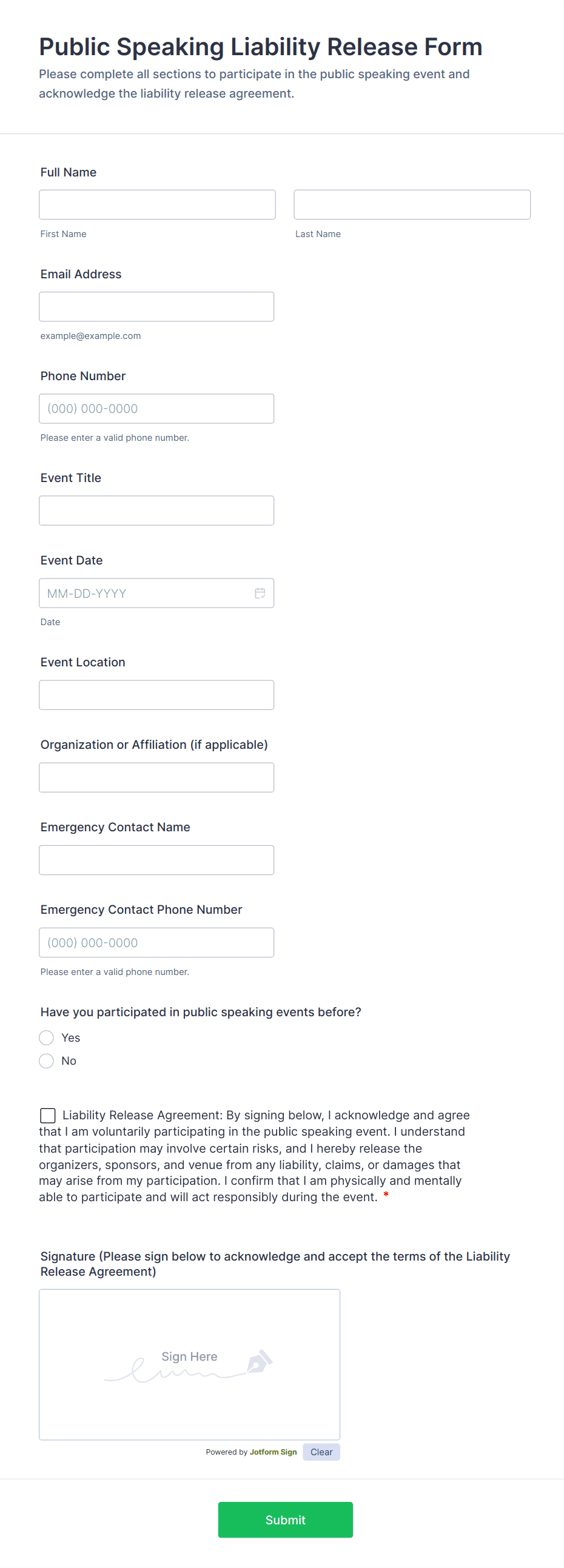
Task: Focus the Last Name text box
Action: 412,204
